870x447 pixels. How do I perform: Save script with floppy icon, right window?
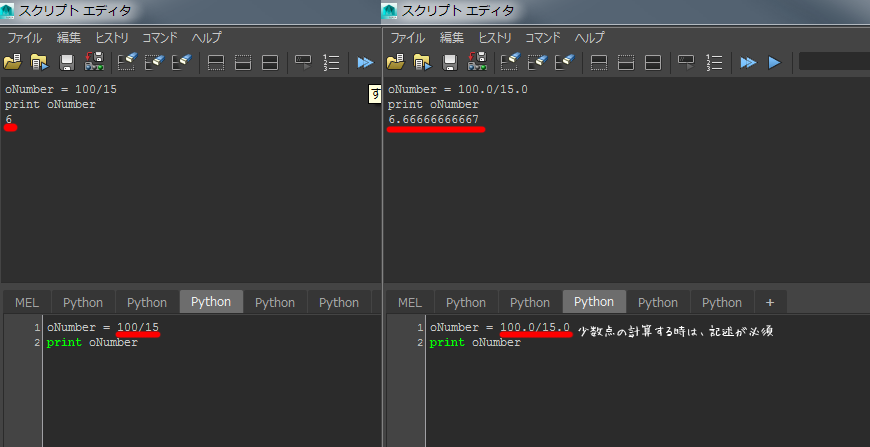coord(450,62)
